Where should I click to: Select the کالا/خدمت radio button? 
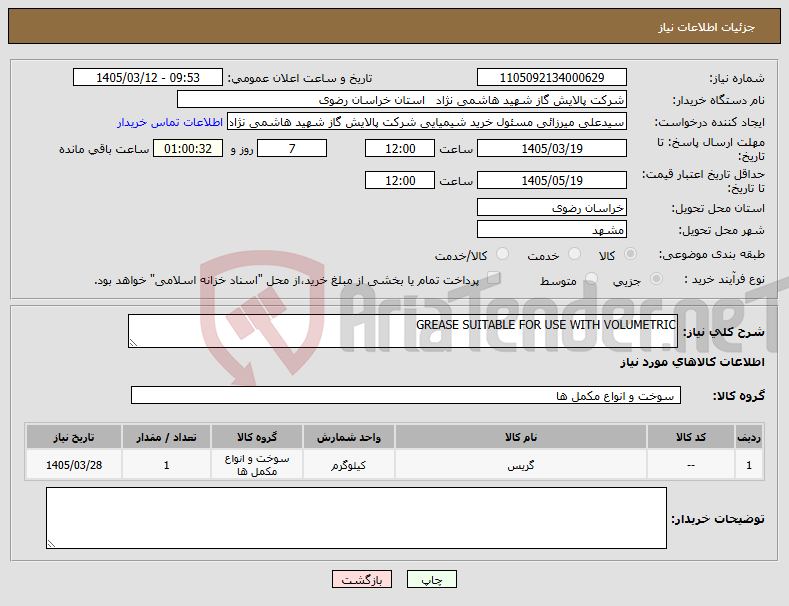click(502, 254)
